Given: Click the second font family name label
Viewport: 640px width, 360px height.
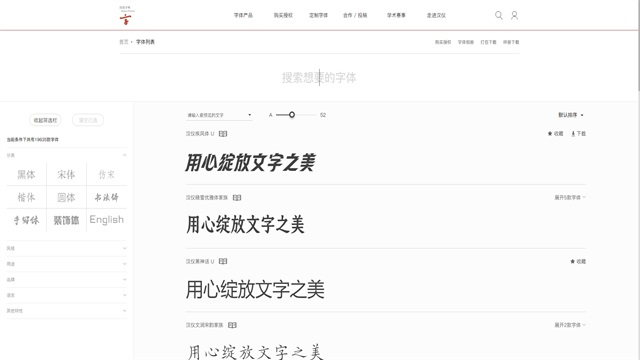Looking at the screenshot, I should pyautogui.click(x=207, y=198).
